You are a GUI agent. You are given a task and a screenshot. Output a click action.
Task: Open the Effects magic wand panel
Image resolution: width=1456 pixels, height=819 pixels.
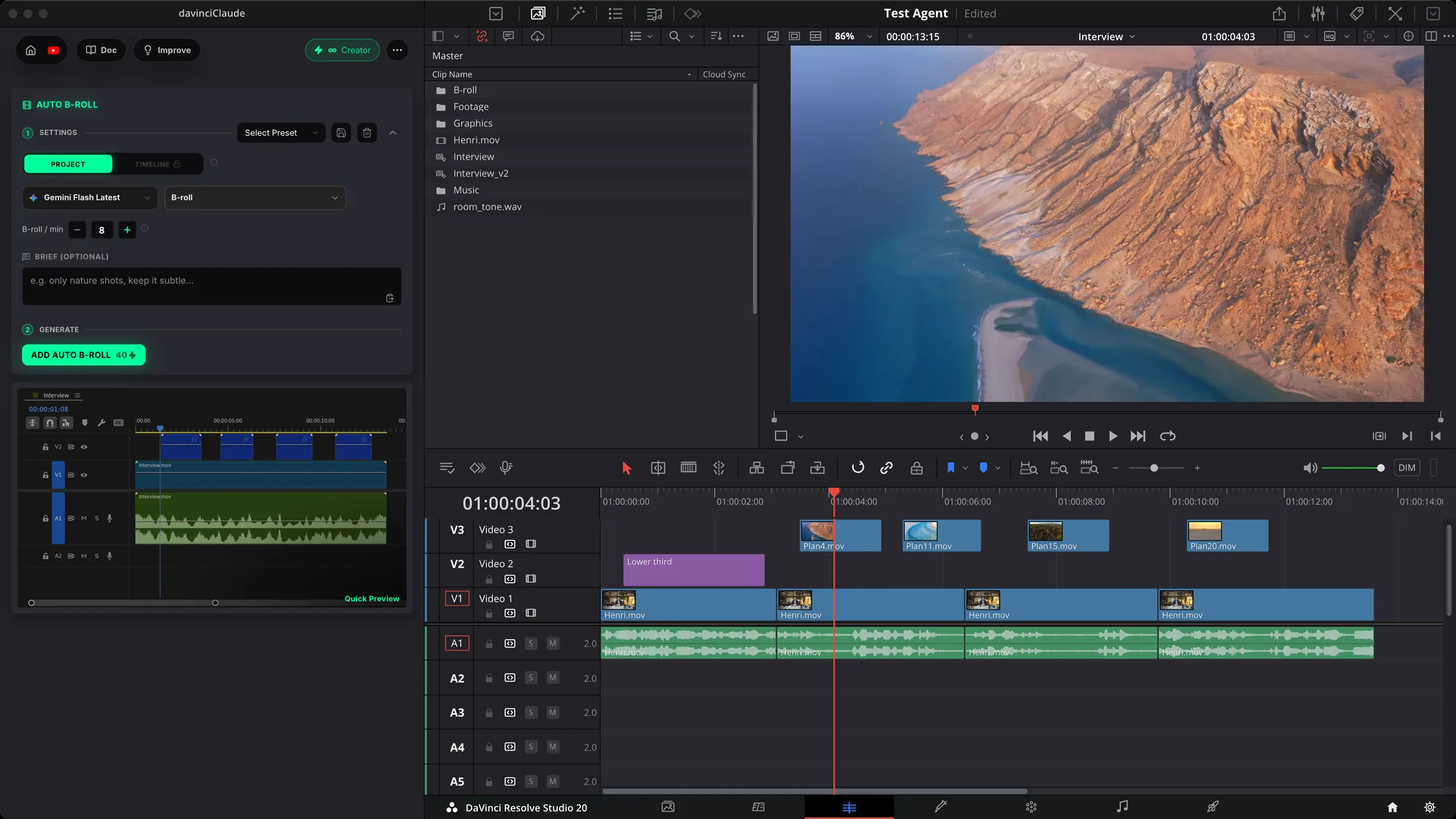[577, 14]
